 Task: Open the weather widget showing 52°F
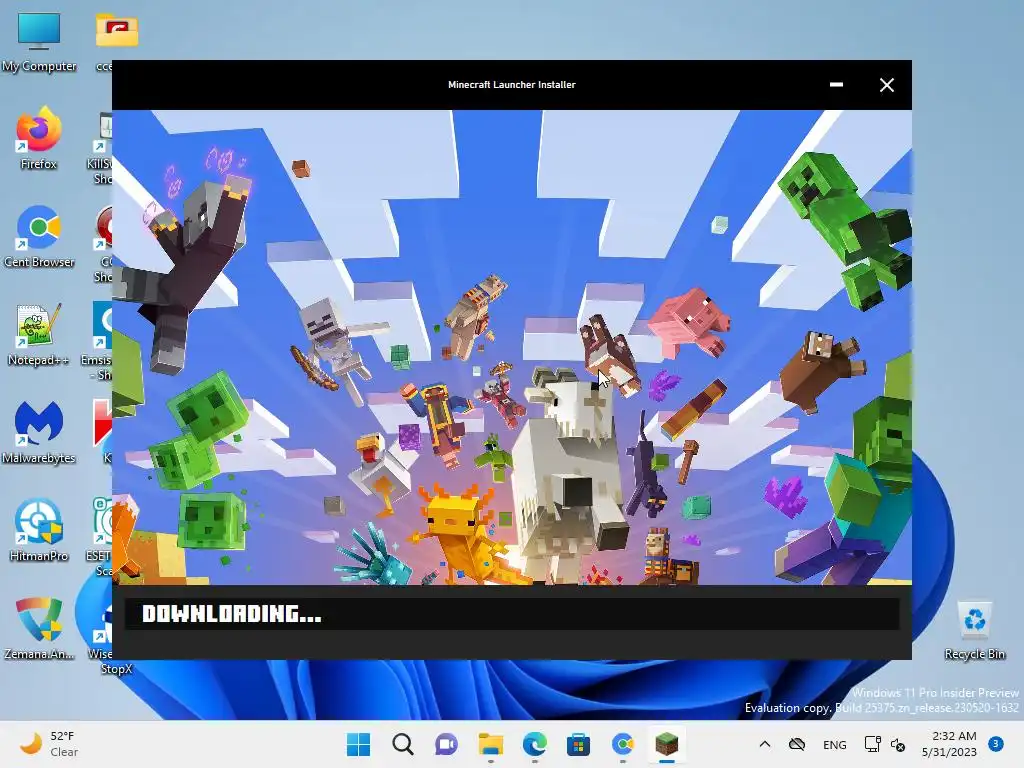pos(49,744)
